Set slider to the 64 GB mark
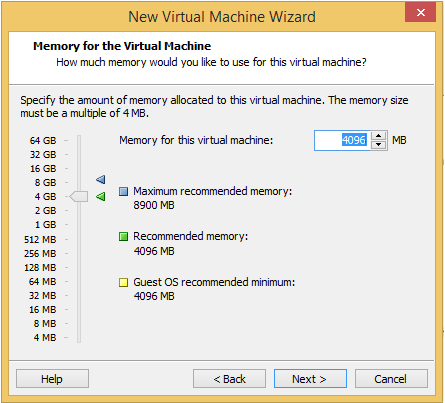Screen dimensions: 445x403 79,141
